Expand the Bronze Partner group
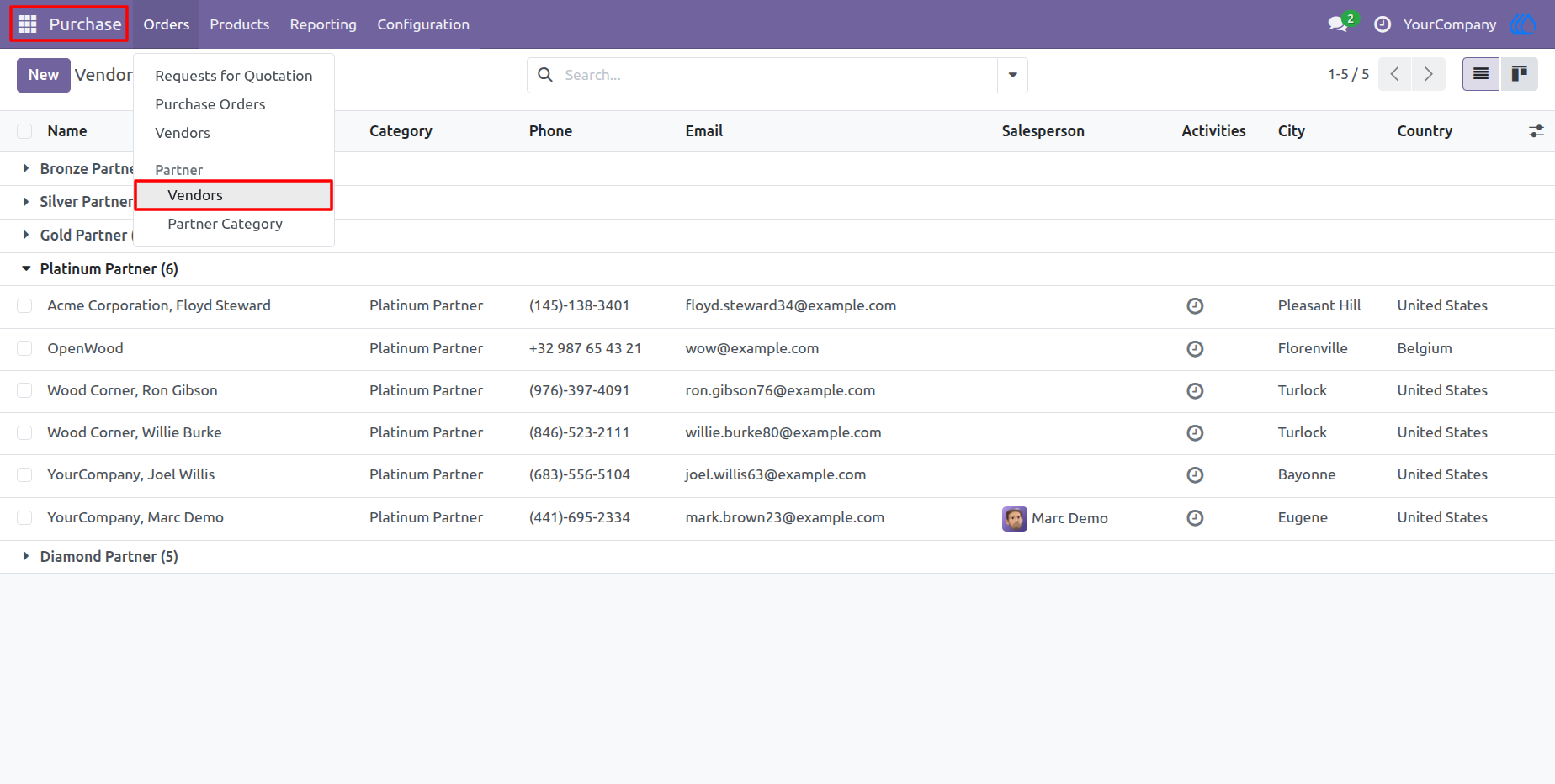Screen dimensions: 1555x784 [x=26, y=168]
